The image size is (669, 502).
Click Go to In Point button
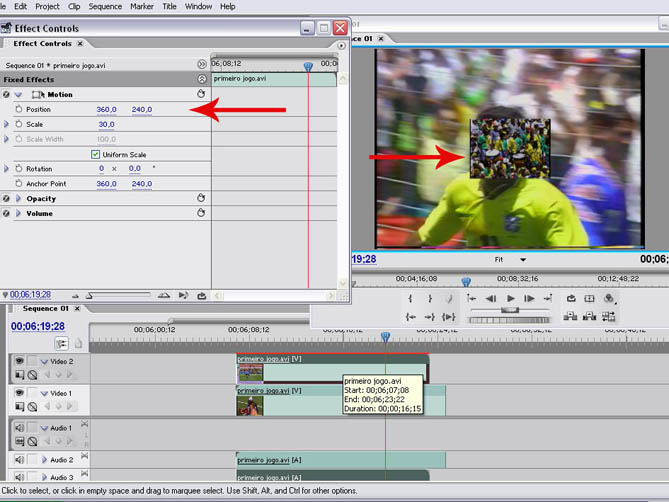tap(411, 316)
